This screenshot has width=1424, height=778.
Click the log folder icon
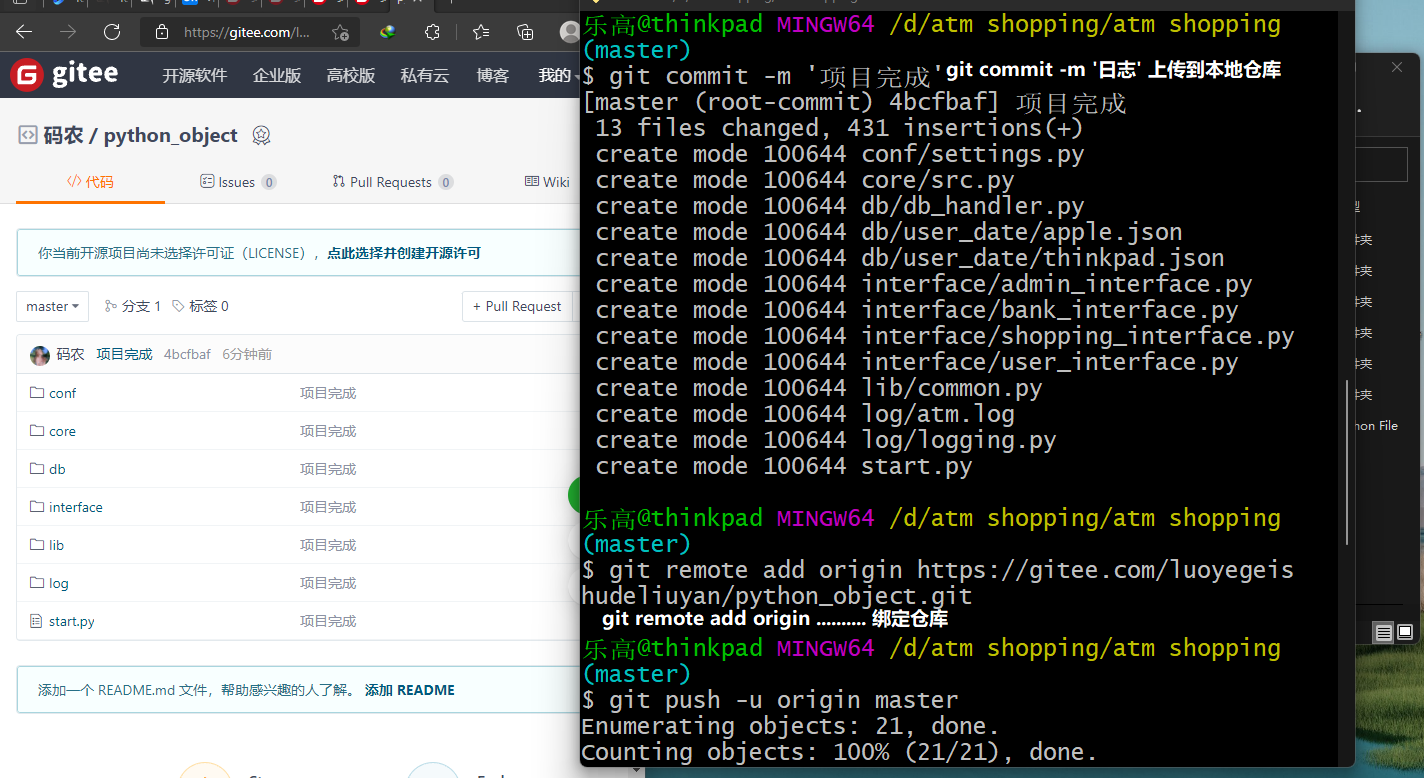37,583
